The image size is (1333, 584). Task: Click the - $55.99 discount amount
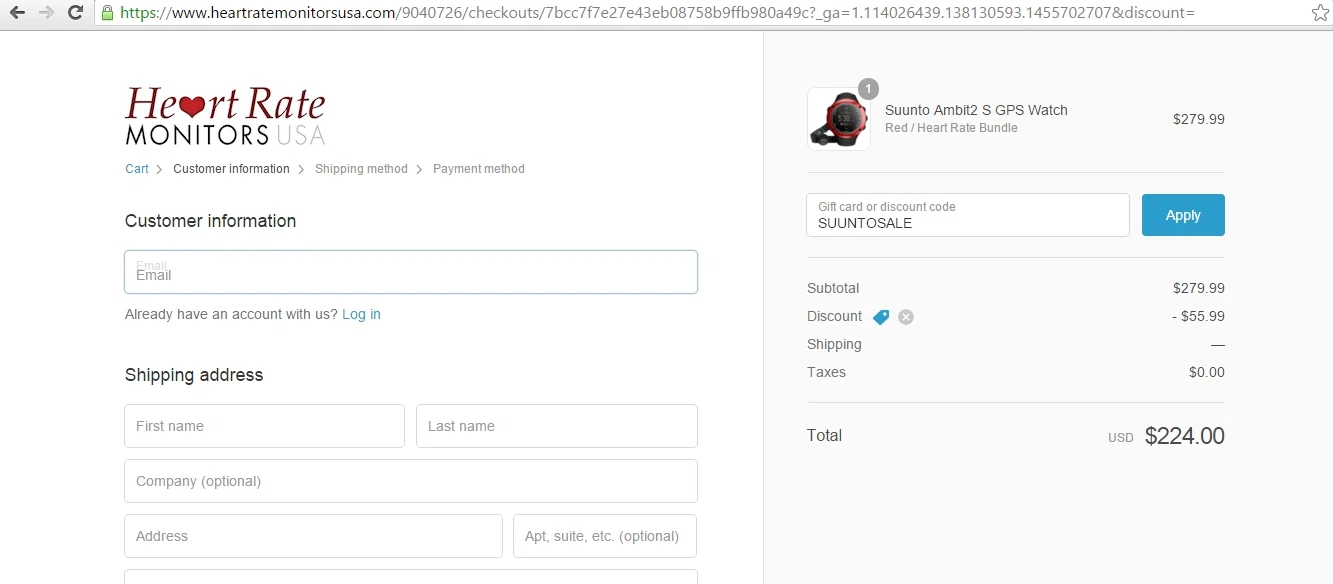click(1198, 316)
